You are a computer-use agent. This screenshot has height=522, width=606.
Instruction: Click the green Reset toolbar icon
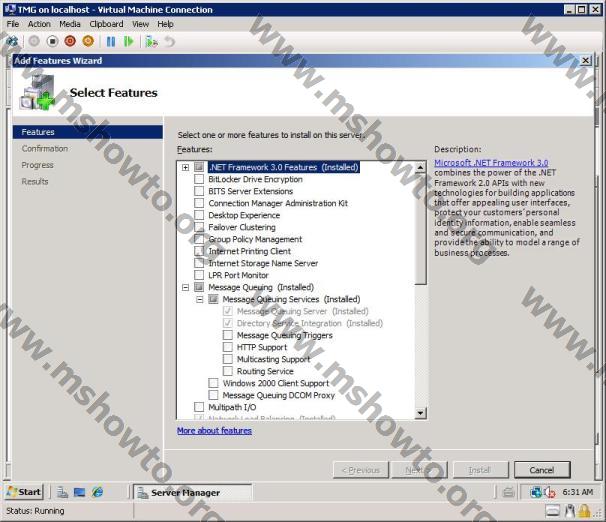129,41
